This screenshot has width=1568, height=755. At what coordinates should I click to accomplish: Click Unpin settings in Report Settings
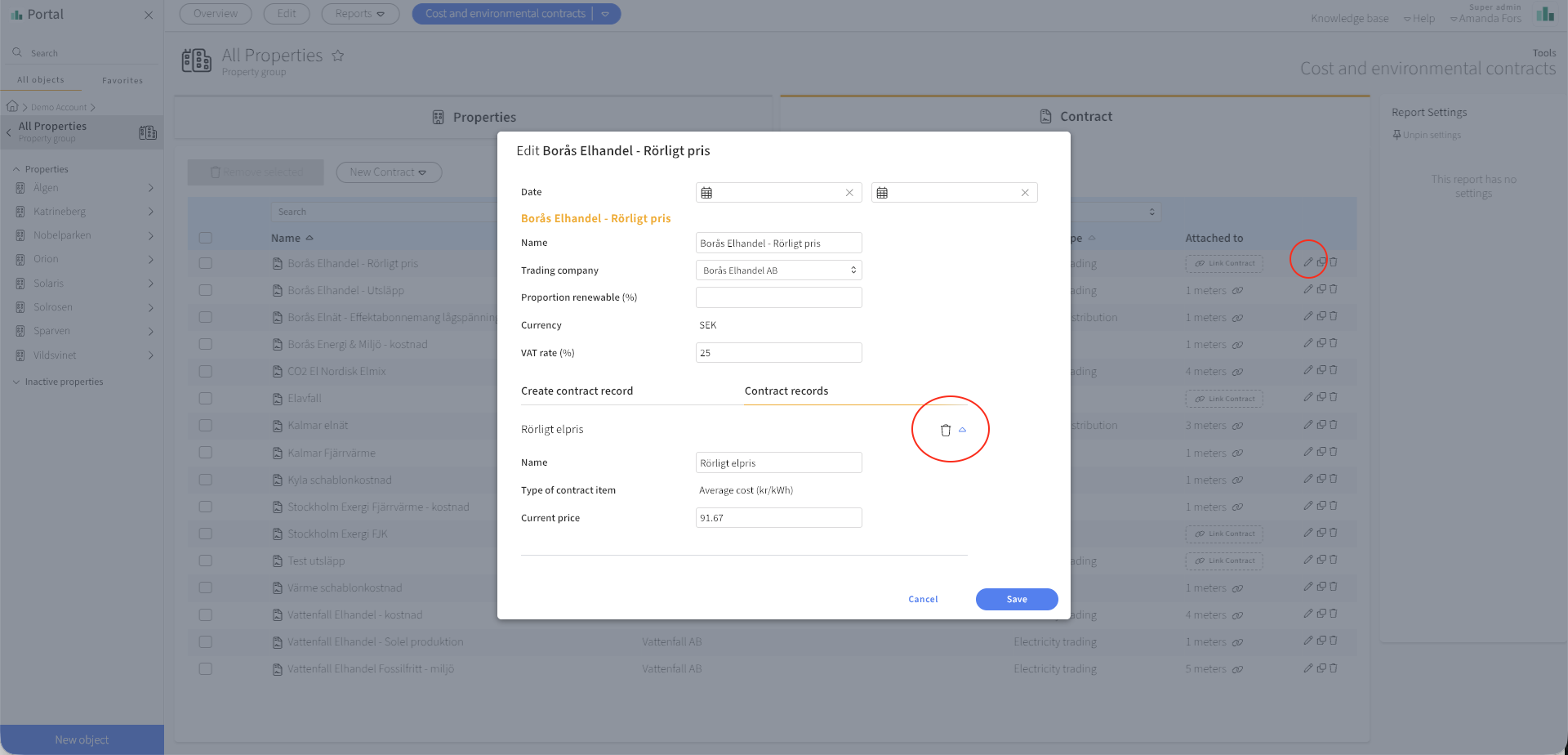[1428, 135]
